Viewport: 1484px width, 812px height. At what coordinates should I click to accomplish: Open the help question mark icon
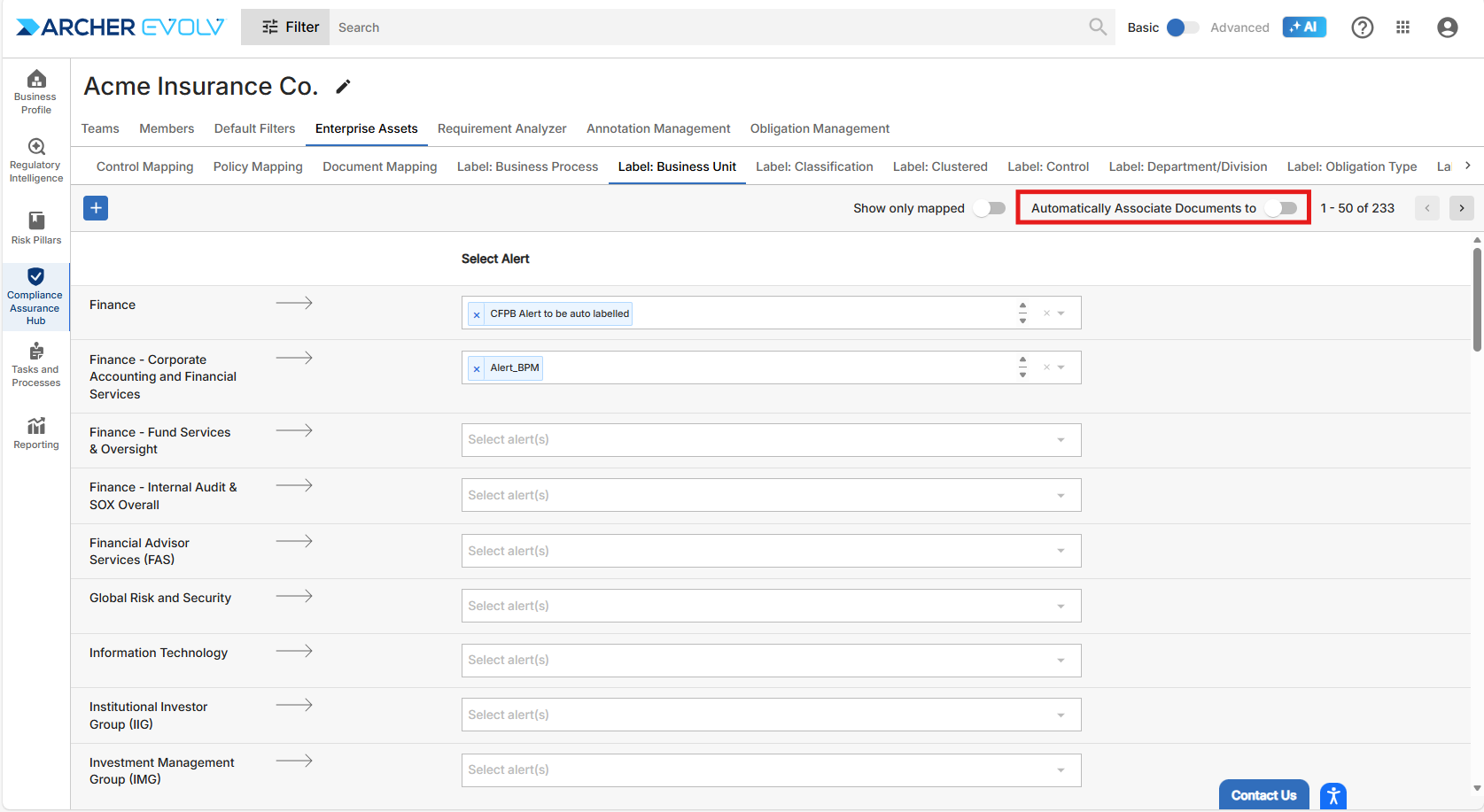(1362, 27)
